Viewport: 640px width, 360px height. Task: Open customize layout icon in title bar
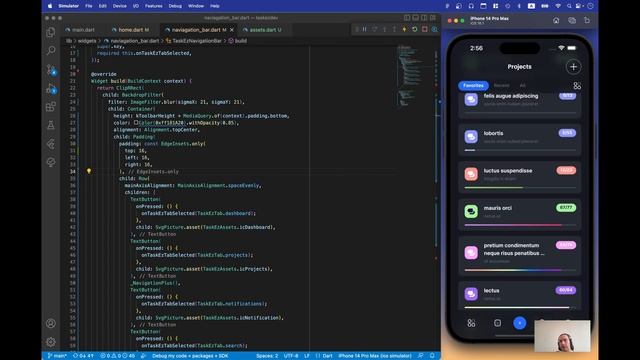tap(433, 18)
